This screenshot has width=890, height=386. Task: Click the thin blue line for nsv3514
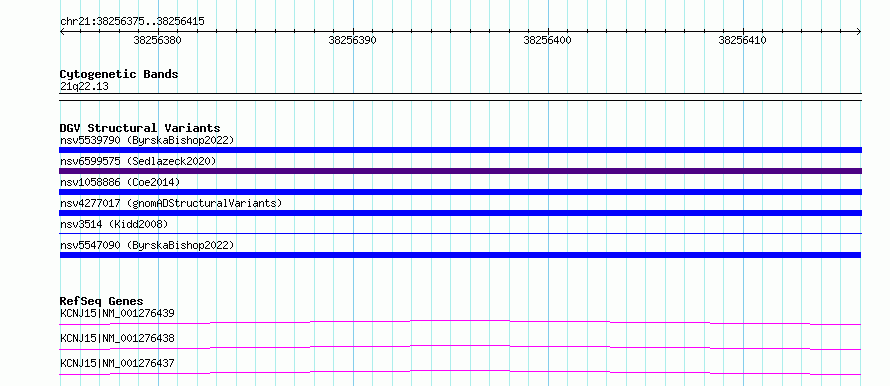point(460,233)
